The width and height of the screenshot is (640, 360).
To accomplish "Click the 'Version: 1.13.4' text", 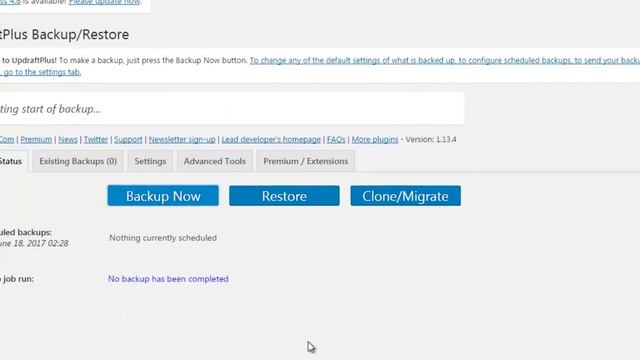I will click(431, 140).
